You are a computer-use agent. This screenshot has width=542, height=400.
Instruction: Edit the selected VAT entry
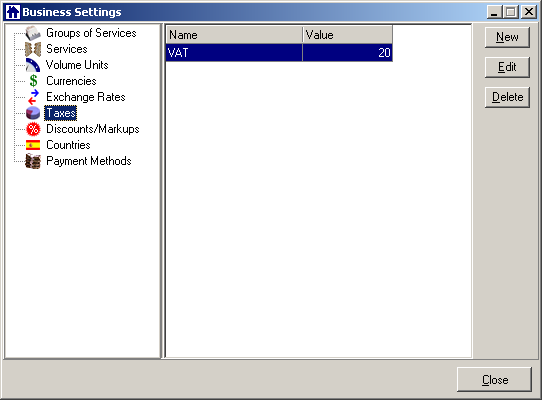[x=507, y=67]
